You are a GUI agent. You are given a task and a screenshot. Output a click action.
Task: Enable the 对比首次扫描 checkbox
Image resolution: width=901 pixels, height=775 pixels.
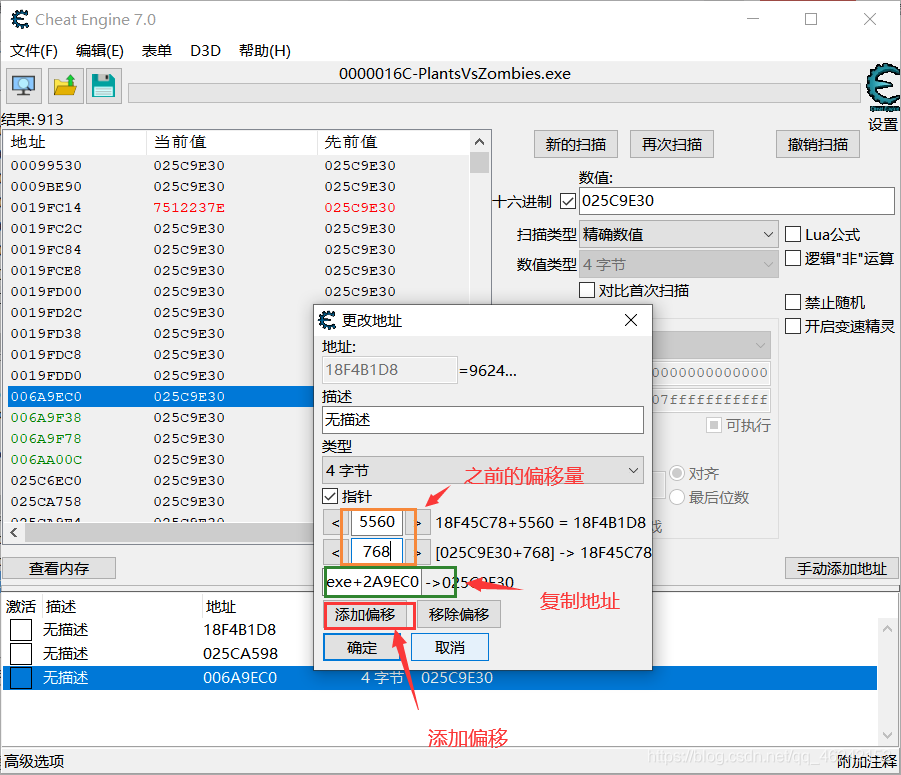pos(587,290)
